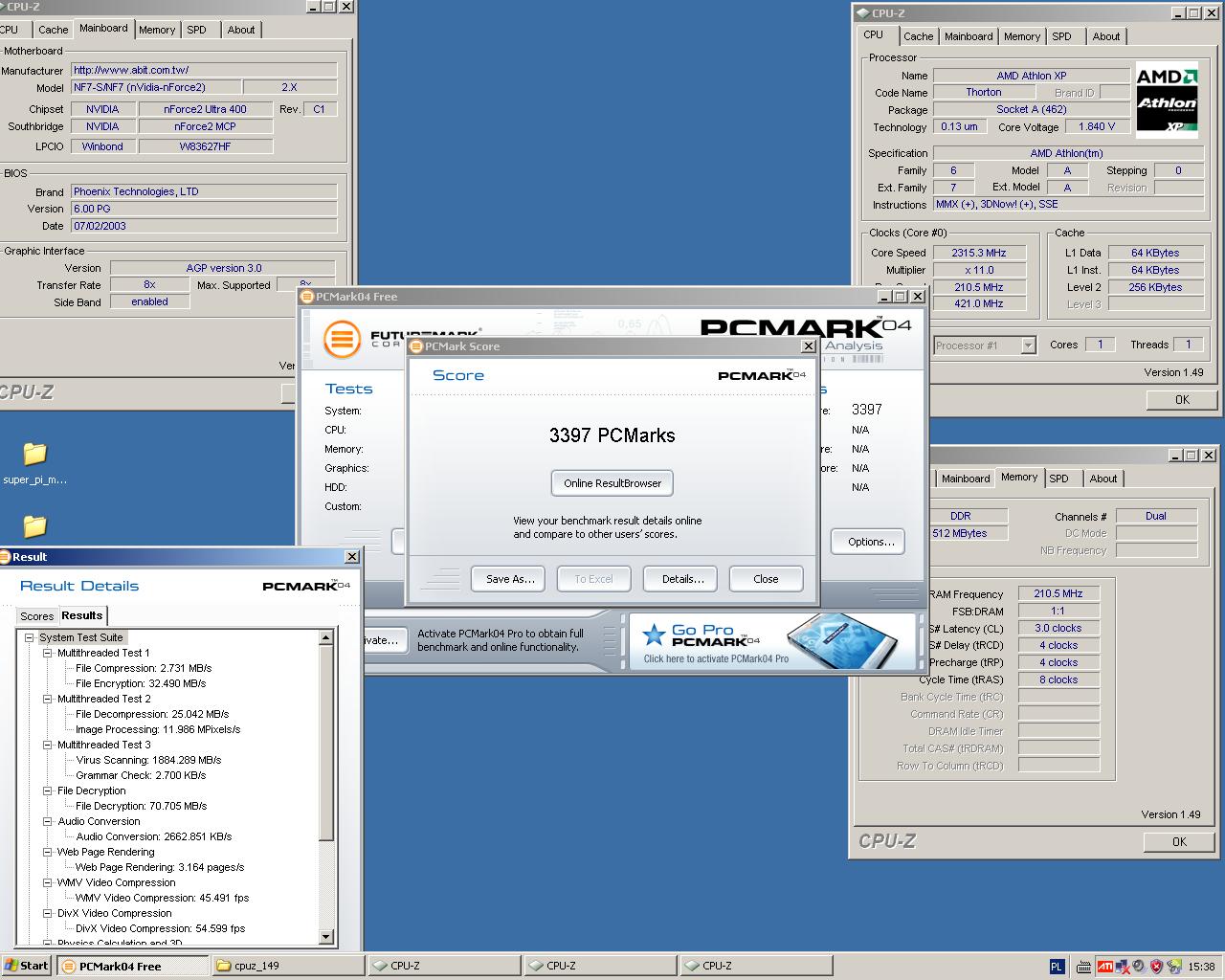
Task: Open About tab in Memory CPU-Z window
Action: (x=1103, y=479)
